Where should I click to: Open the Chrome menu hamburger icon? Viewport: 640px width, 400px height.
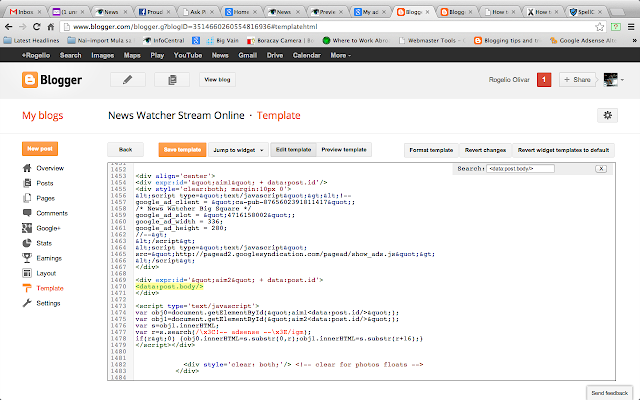[x=631, y=27]
